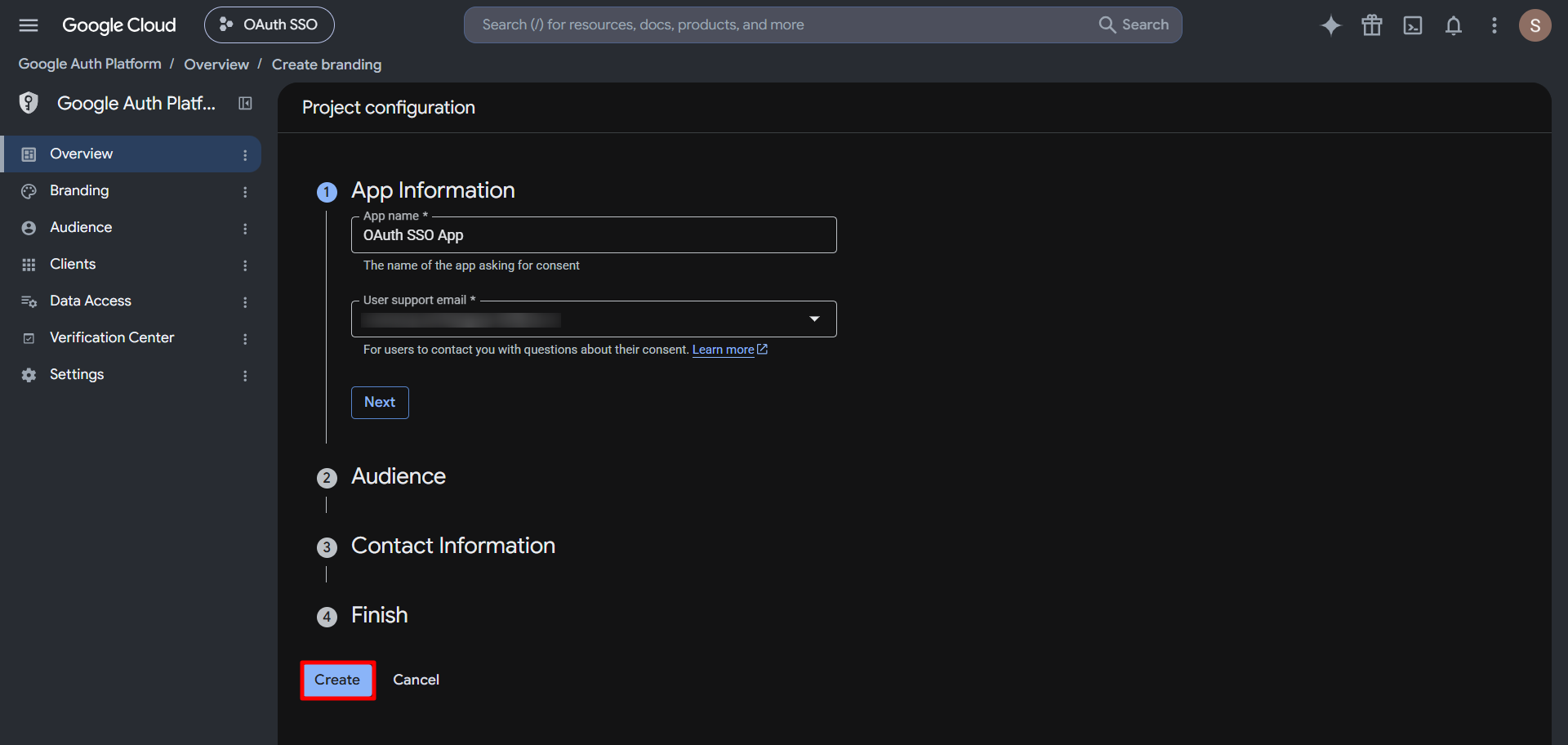Click the Gemini sparkle icon
Screen dimensions: 1568x745
point(1331,25)
